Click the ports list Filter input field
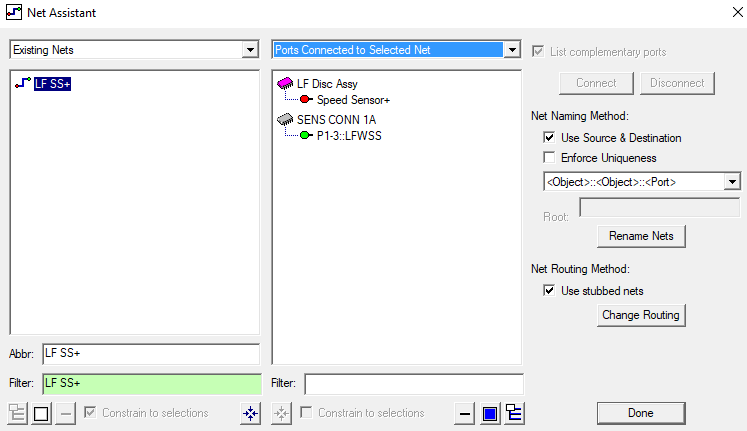Screen dimensions: 747x431 [414, 384]
